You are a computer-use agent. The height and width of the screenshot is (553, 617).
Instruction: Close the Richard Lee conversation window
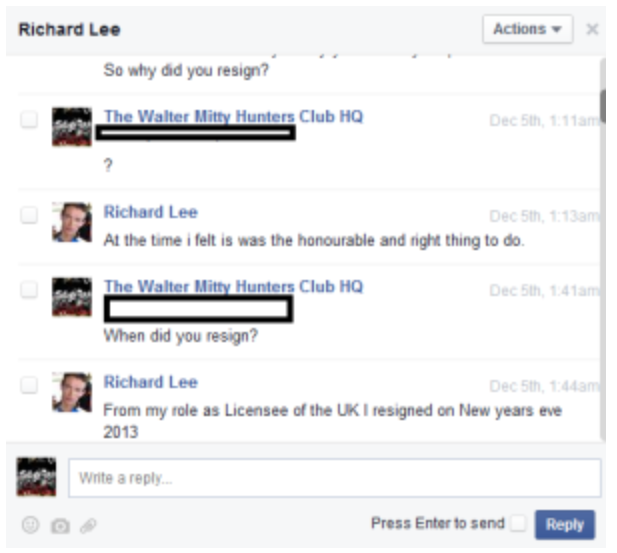click(x=592, y=29)
